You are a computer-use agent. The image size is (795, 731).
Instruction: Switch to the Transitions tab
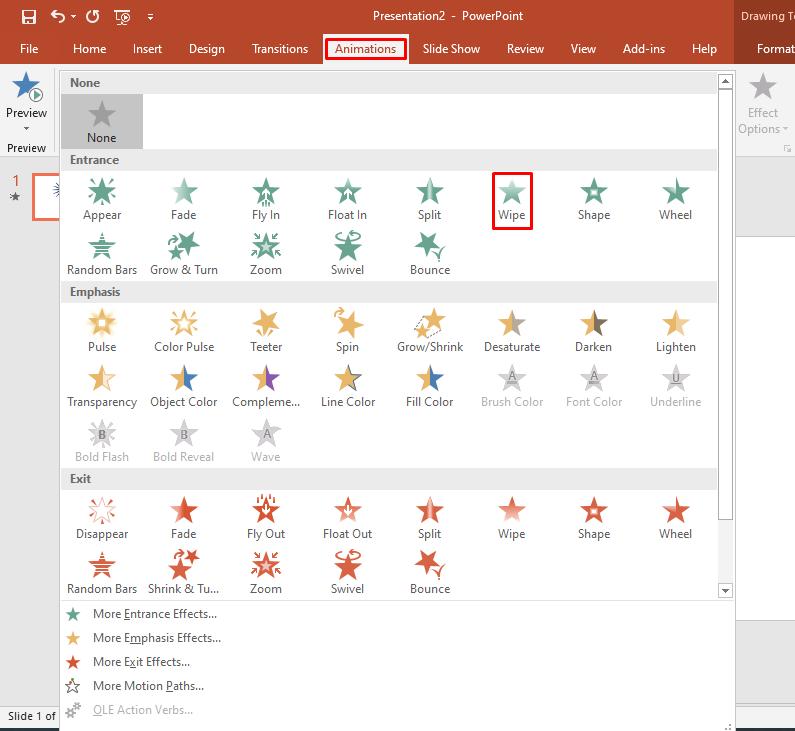point(280,49)
